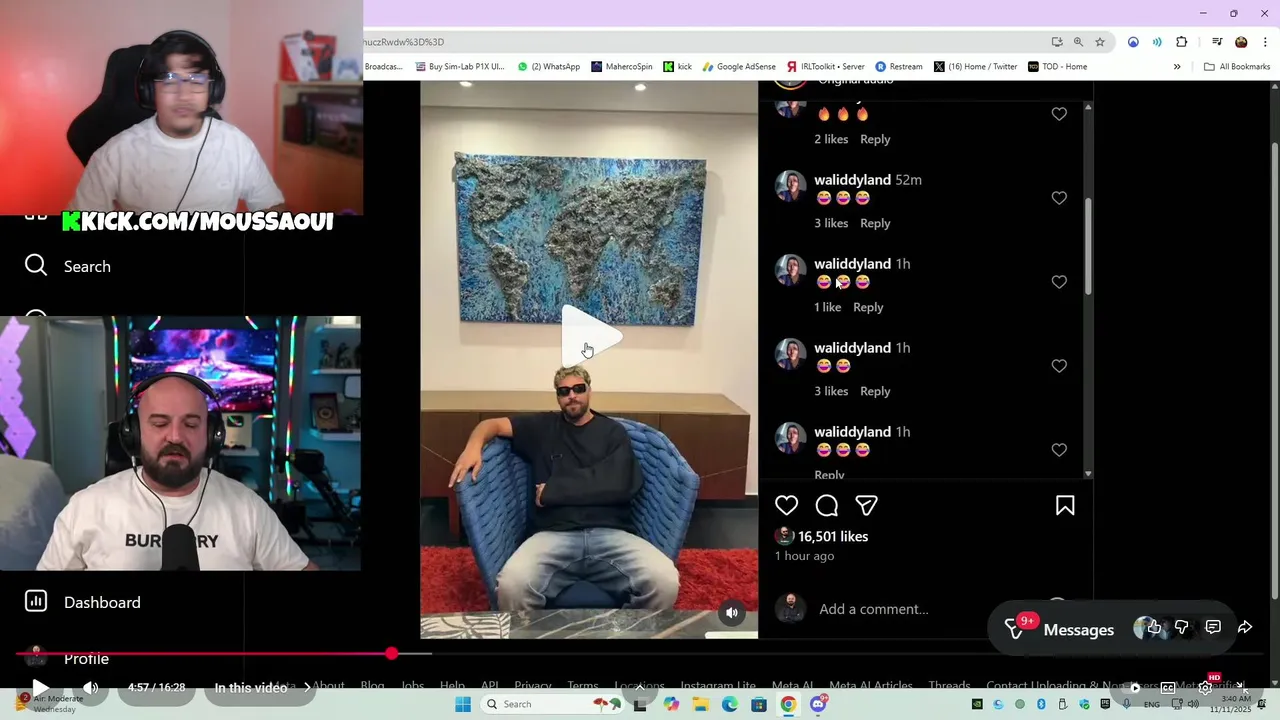Click the blue round extension icon

click(x=1133, y=42)
